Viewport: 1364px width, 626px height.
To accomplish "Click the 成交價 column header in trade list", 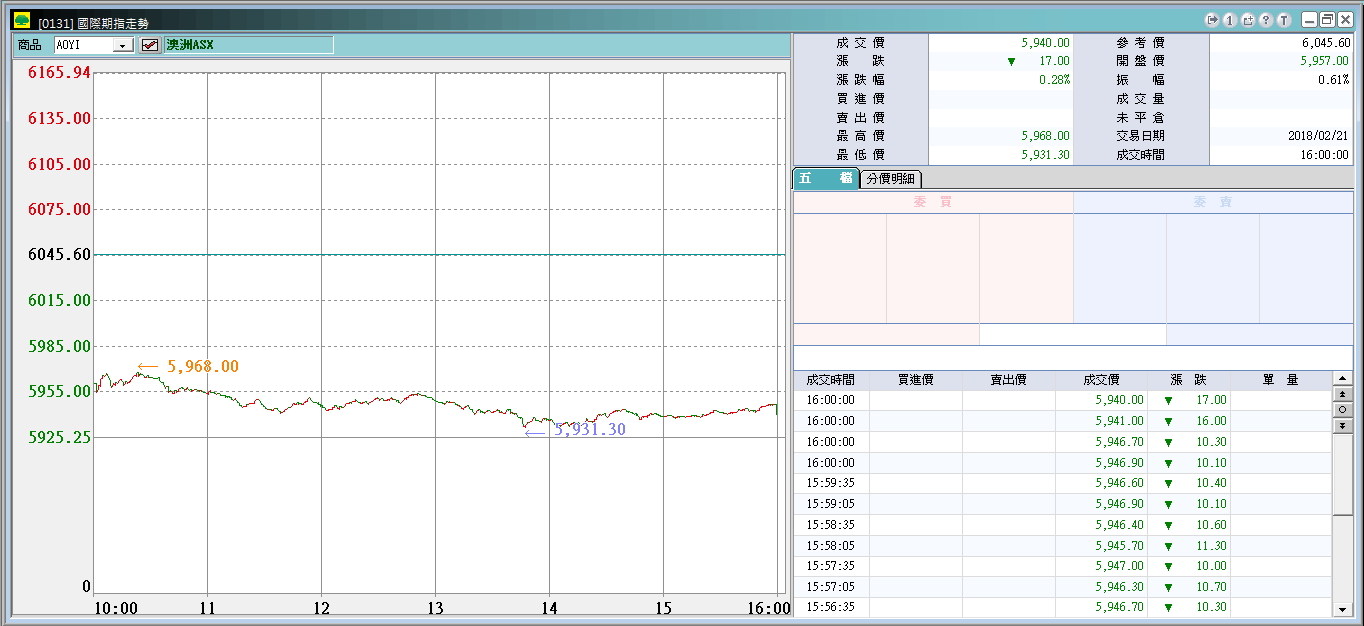I will (x=1102, y=380).
